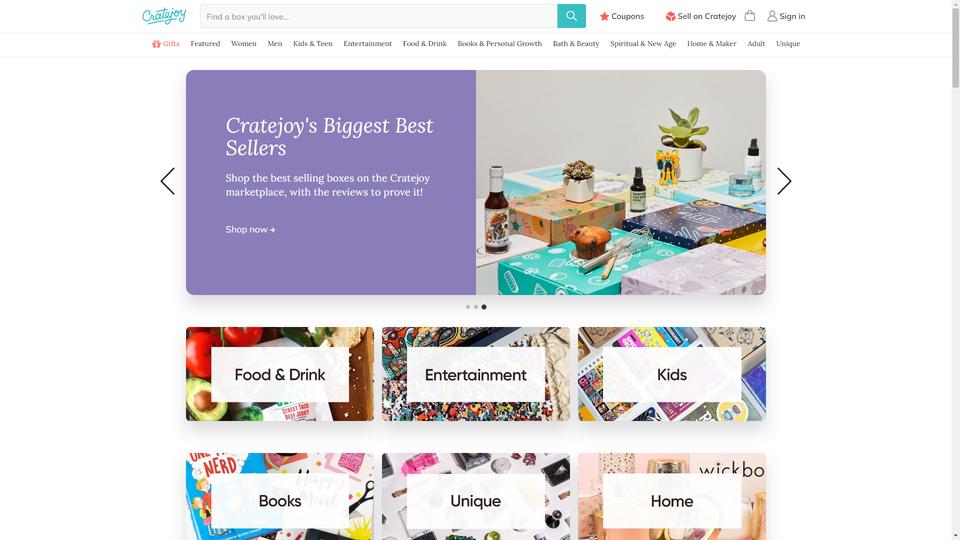960x540 pixels.
Task: Open the Kids & Teen menu
Action: [312, 43]
